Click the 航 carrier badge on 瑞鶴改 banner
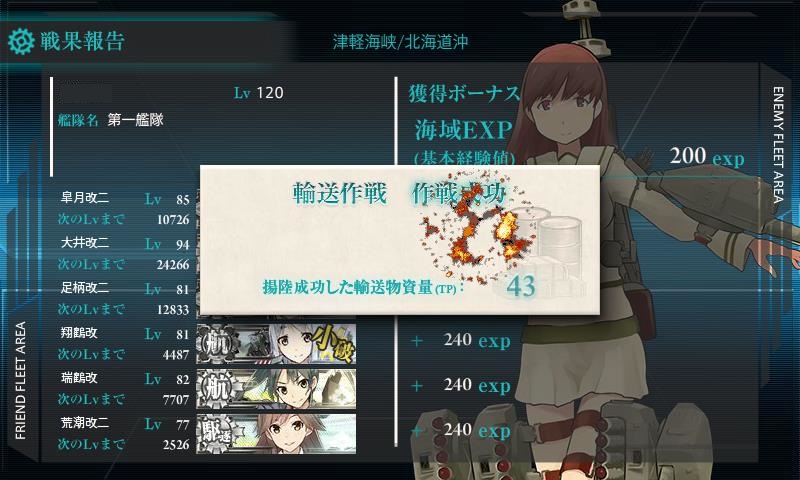The image size is (800, 480). (217, 389)
